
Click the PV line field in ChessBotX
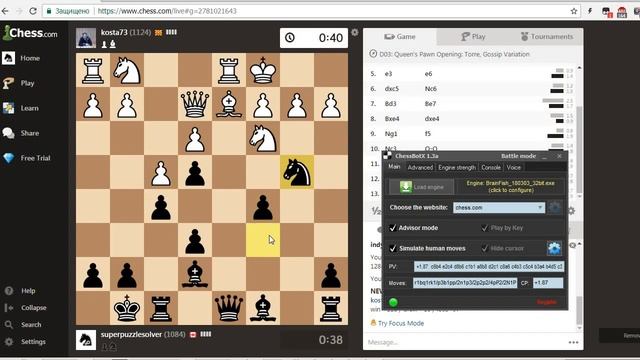tap(489, 267)
